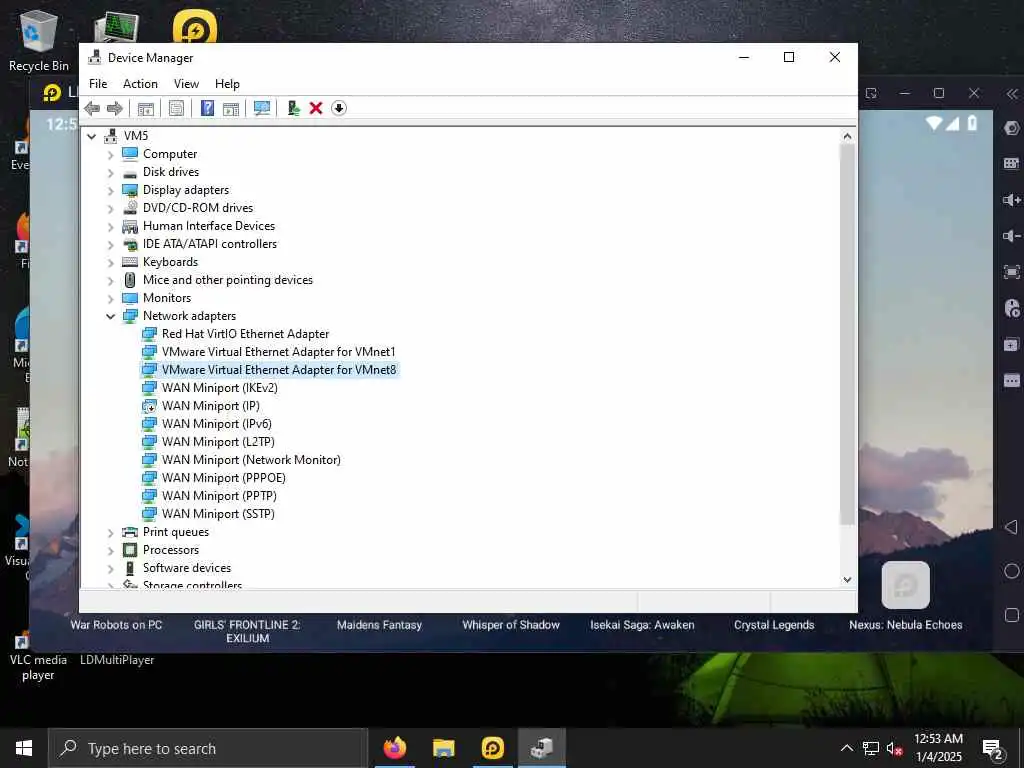Click the Windows Start button
The image size is (1024, 768).
pos(24,748)
